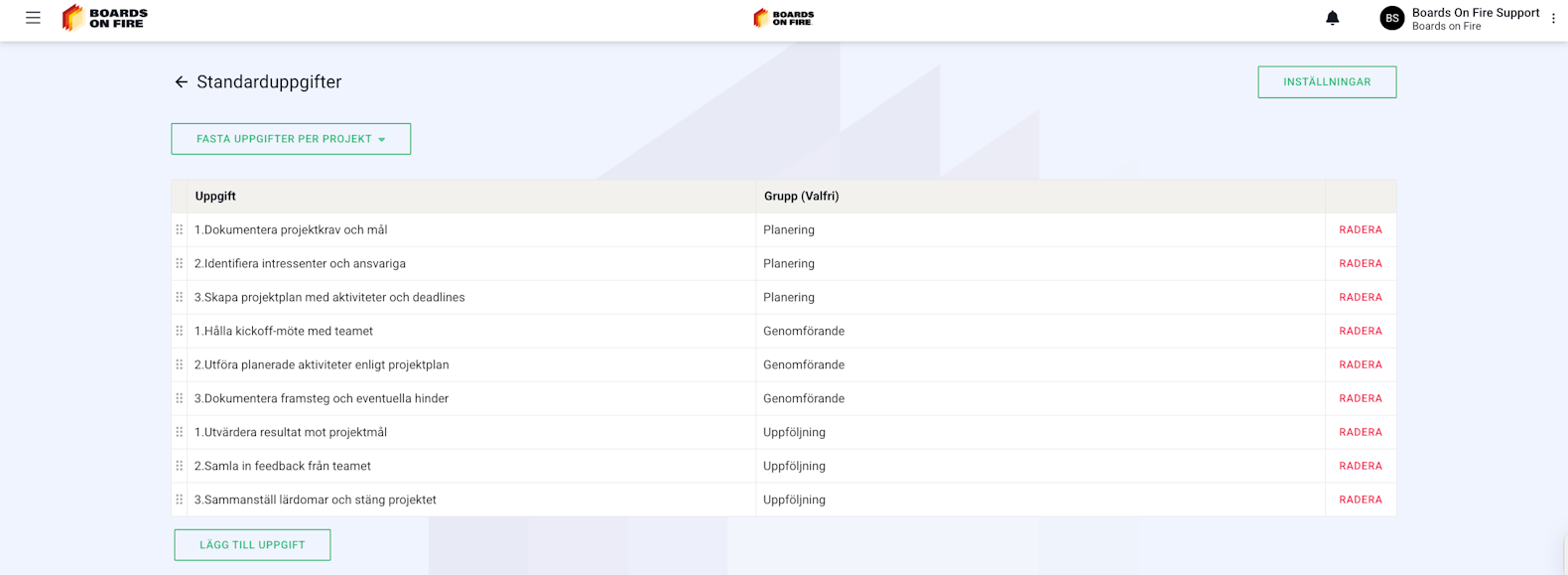Click the Boards on Fire logo at top left
This screenshot has width=1568, height=575.
coord(105,18)
